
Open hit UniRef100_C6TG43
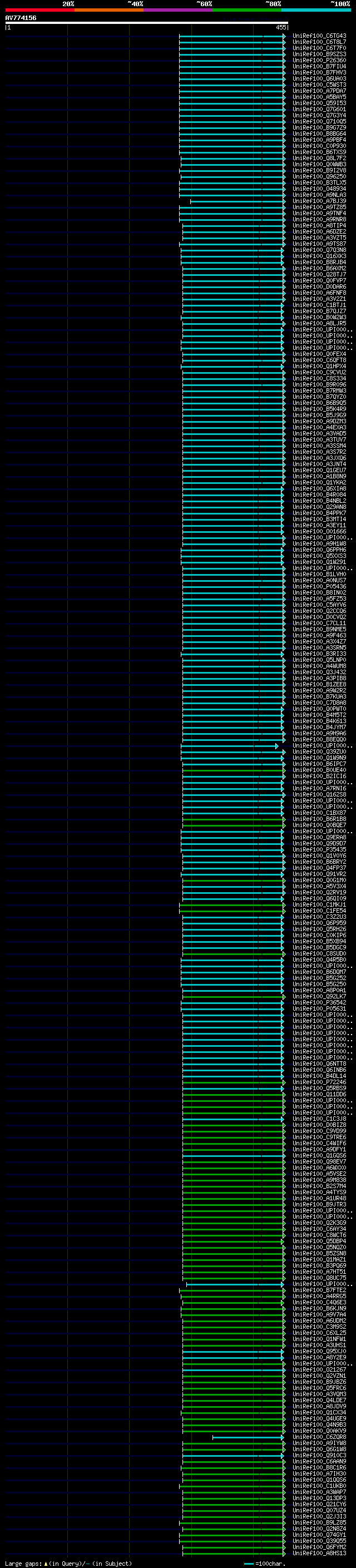[x=319, y=36]
